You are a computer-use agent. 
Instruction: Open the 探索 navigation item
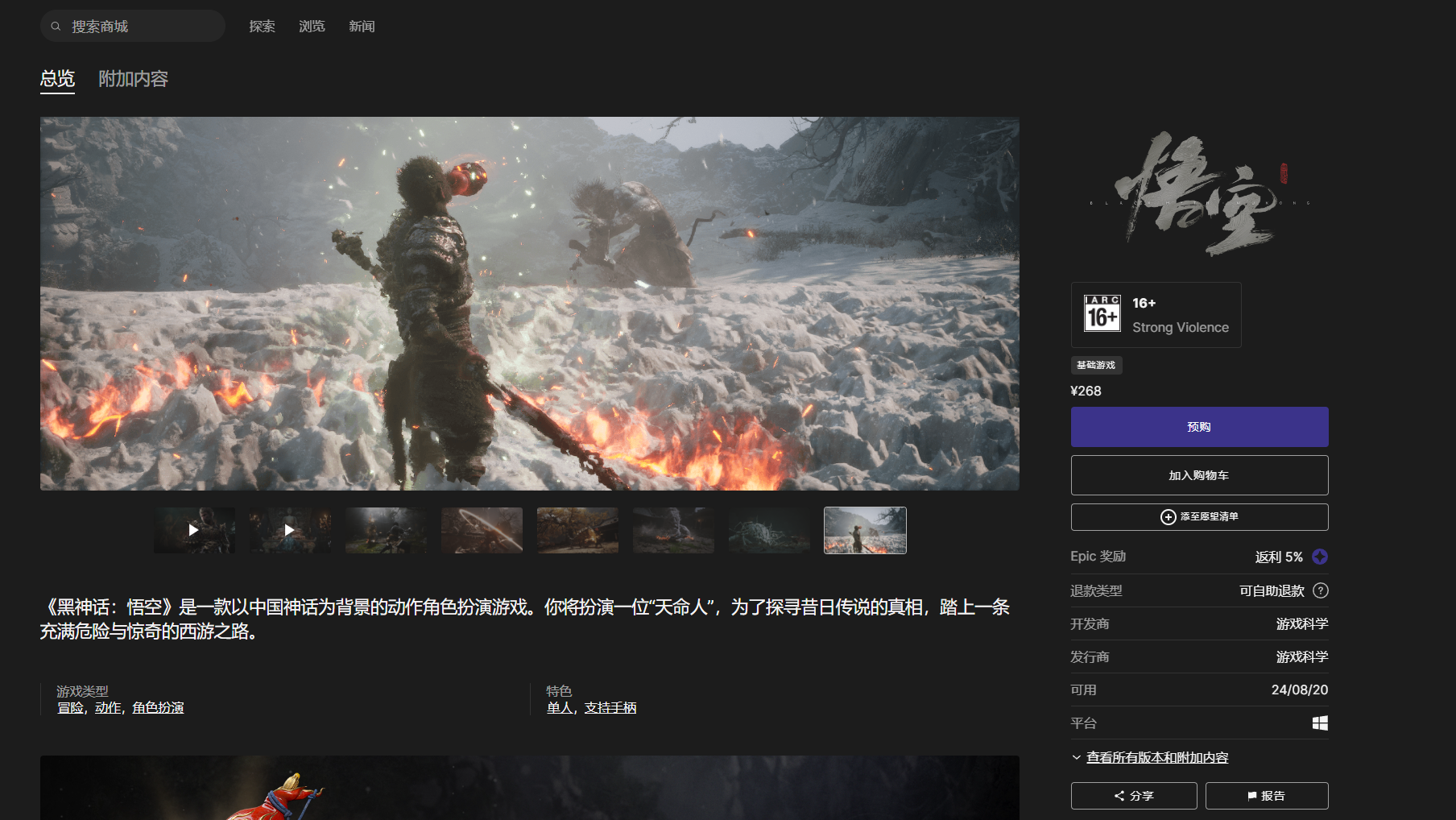[263, 27]
